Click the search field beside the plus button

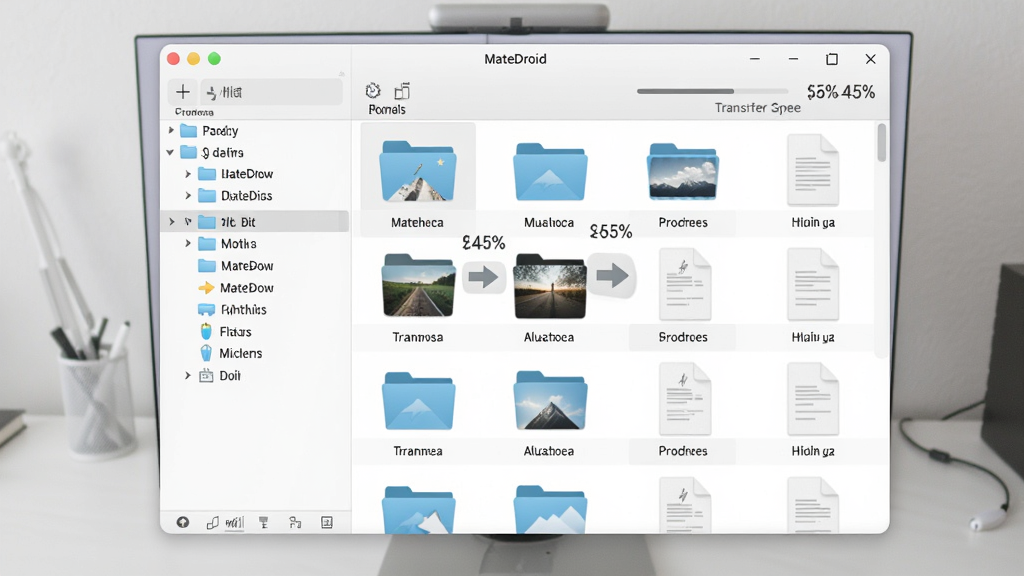(x=272, y=92)
